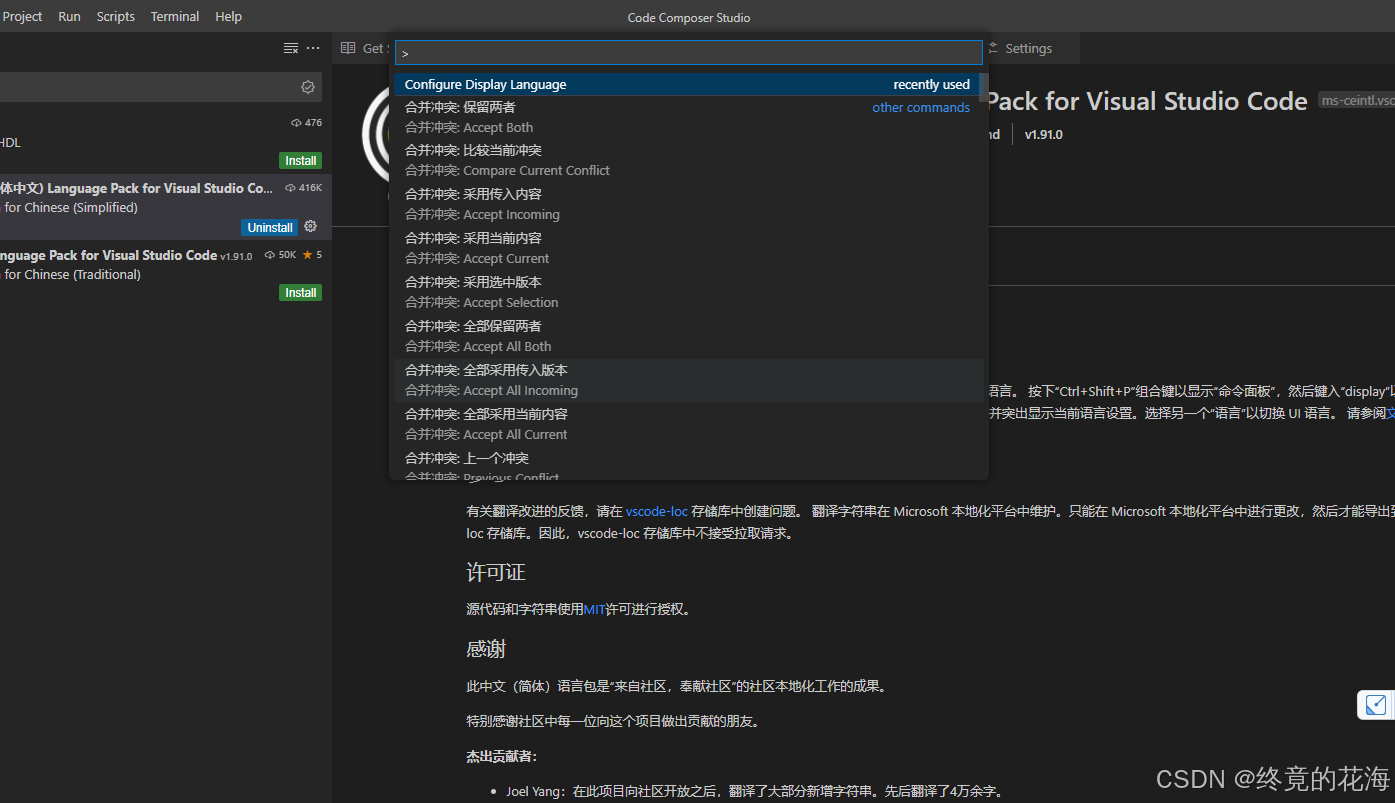The width and height of the screenshot is (1395, 803).
Task: Click the Get Started tab book icon
Action: [x=348, y=48]
